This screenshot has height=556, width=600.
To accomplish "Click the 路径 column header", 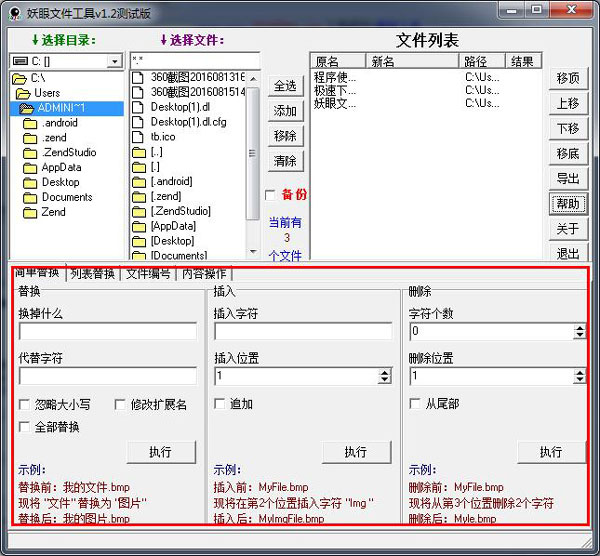I will pyautogui.click(x=482, y=61).
